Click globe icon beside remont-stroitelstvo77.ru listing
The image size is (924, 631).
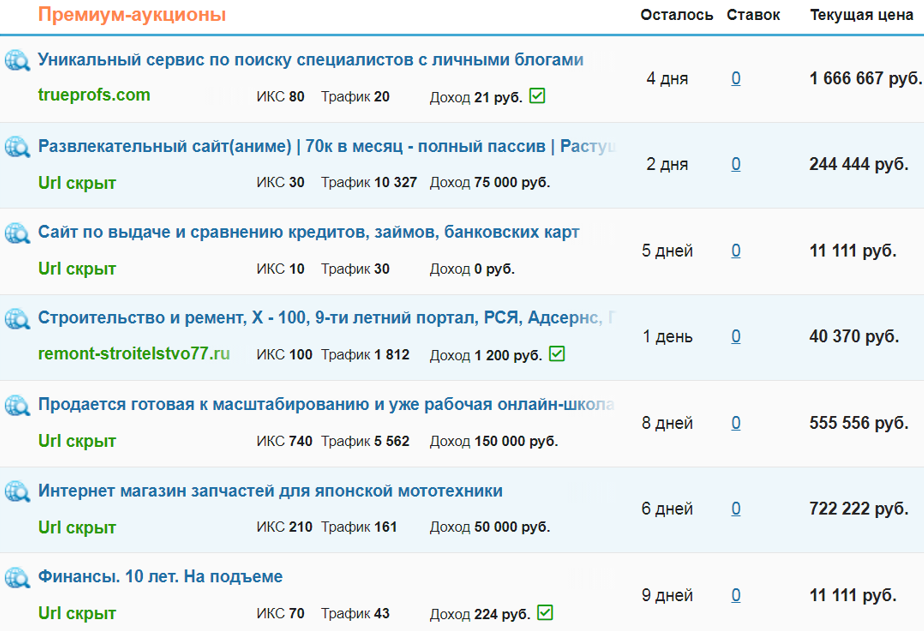pyautogui.click(x=18, y=319)
